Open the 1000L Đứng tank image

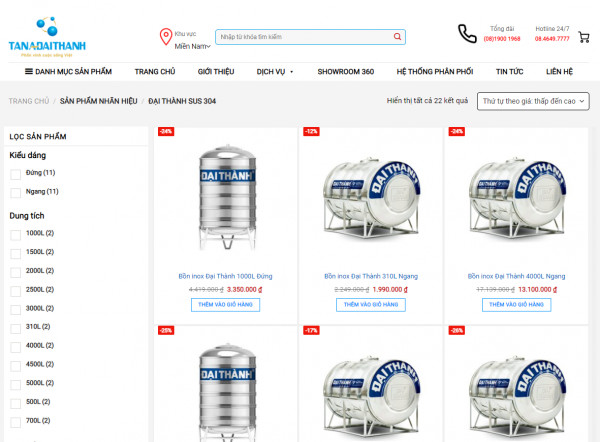pyautogui.click(x=227, y=197)
